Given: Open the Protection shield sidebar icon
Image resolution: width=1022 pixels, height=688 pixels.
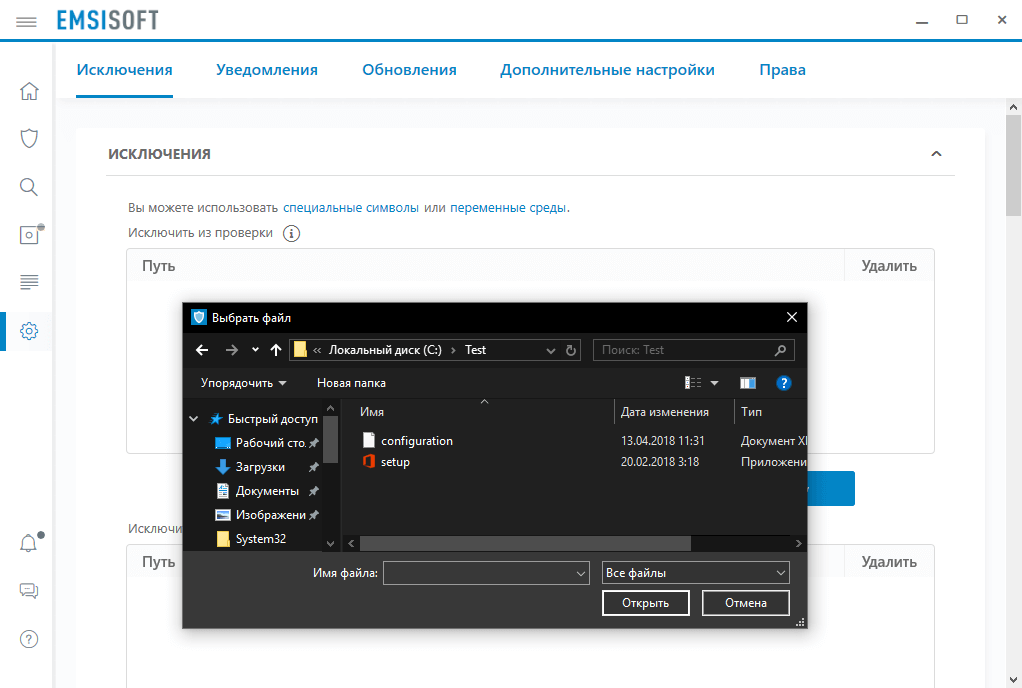Looking at the screenshot, I should click(x=29, y=138).
